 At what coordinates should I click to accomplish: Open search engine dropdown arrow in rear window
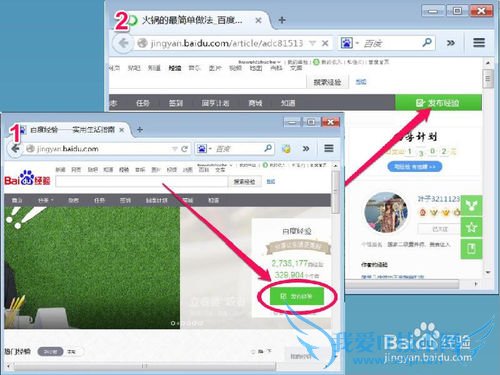point(357,43)
